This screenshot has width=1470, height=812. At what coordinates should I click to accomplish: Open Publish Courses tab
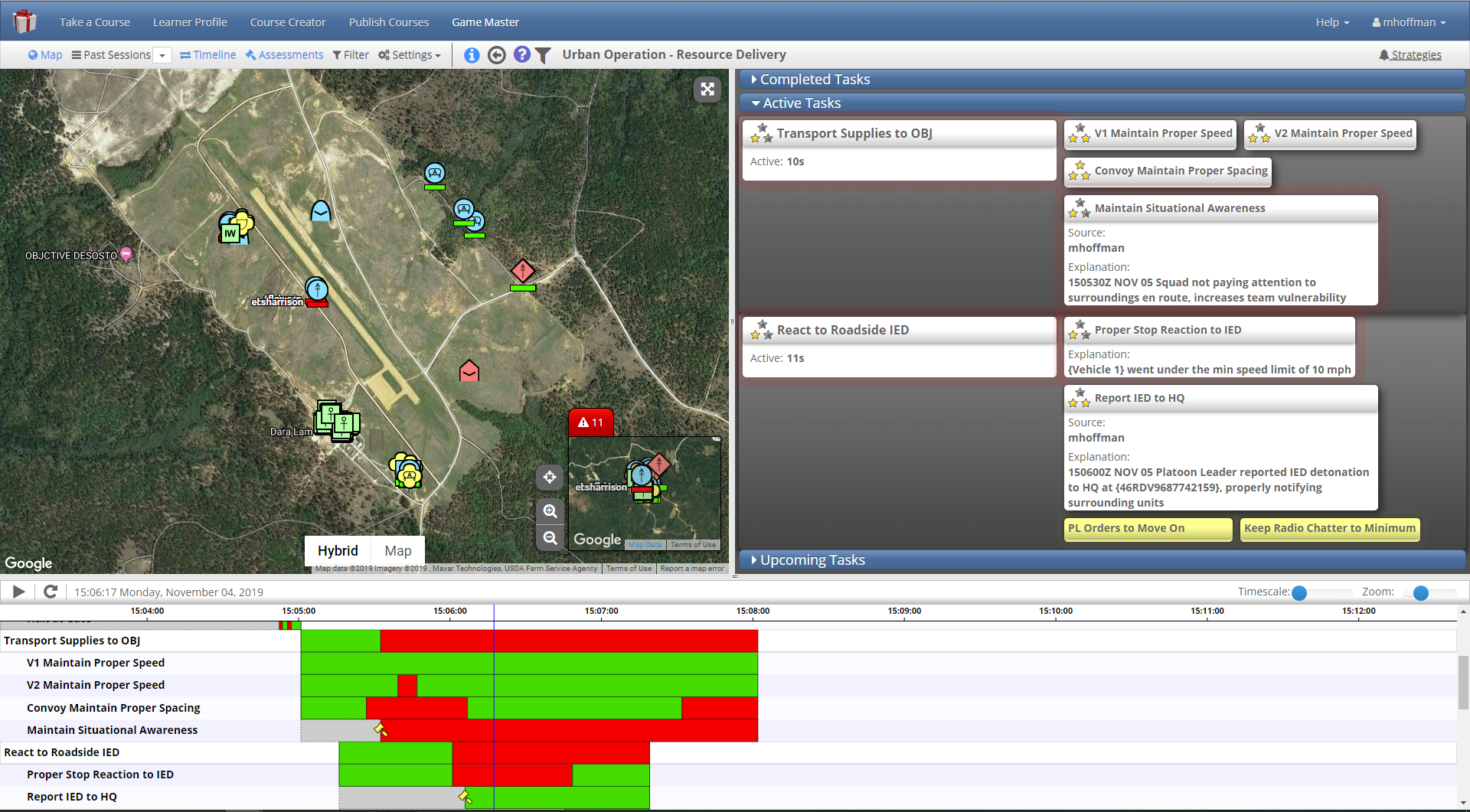coord(389,22)
